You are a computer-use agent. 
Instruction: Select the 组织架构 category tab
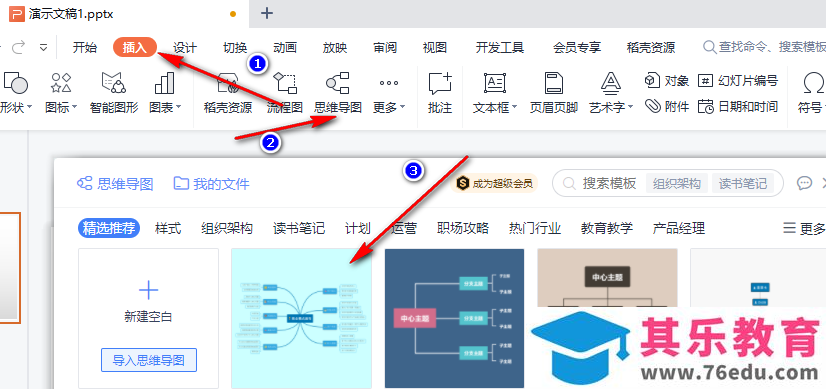coord(227,228)
